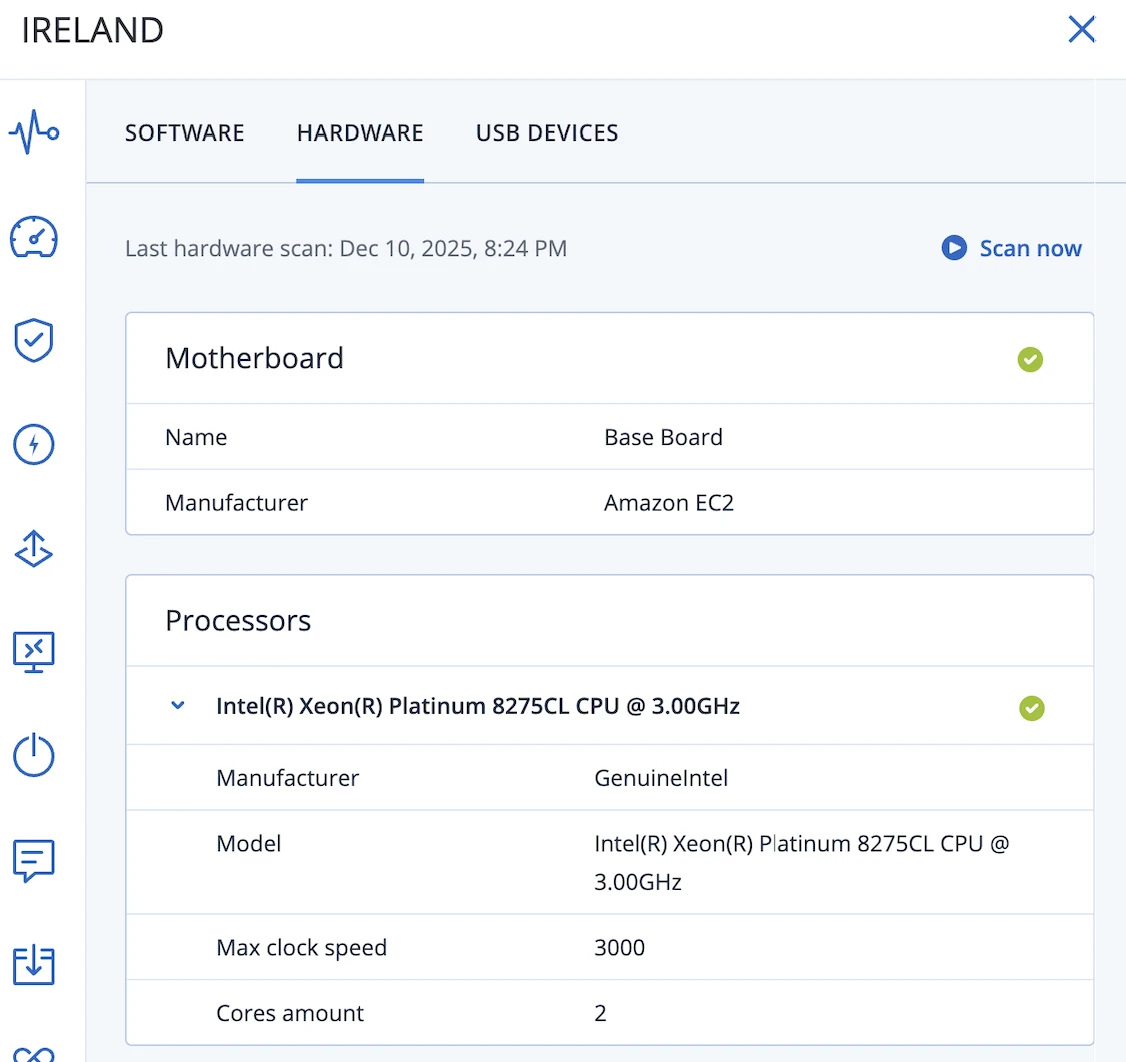
Task: Click the Scan now play icon
Action: pyautogui.click(x=954, y=248)
